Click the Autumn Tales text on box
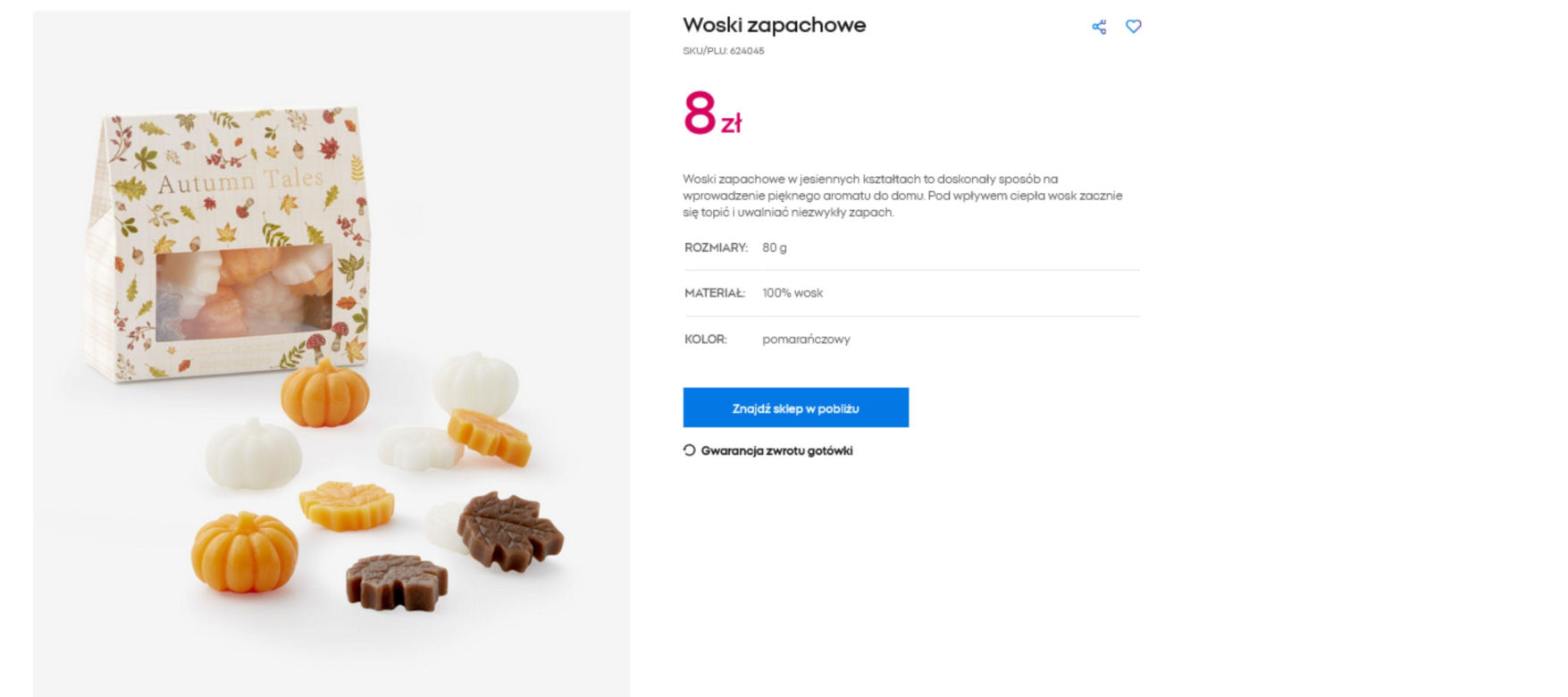 (240, 181)
